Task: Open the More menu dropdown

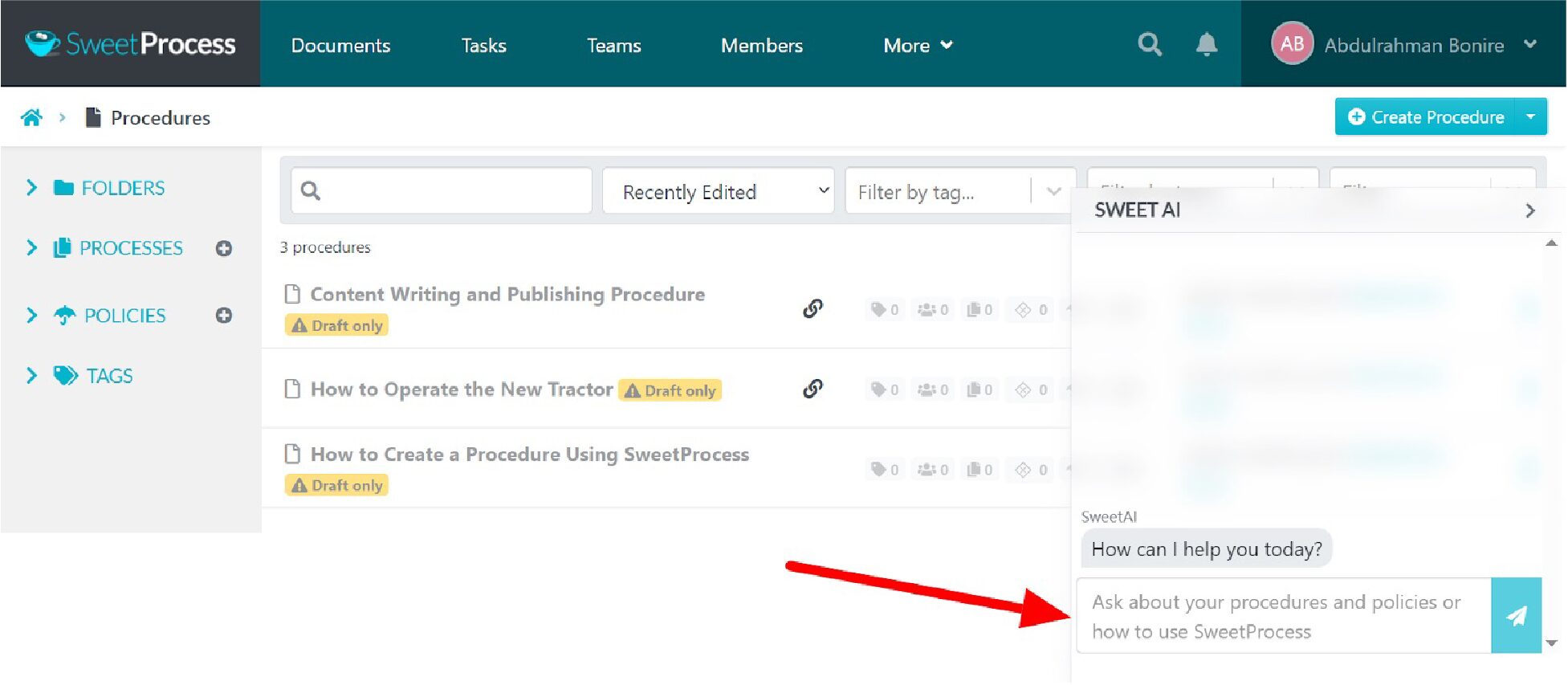Action: coord(918,45)
